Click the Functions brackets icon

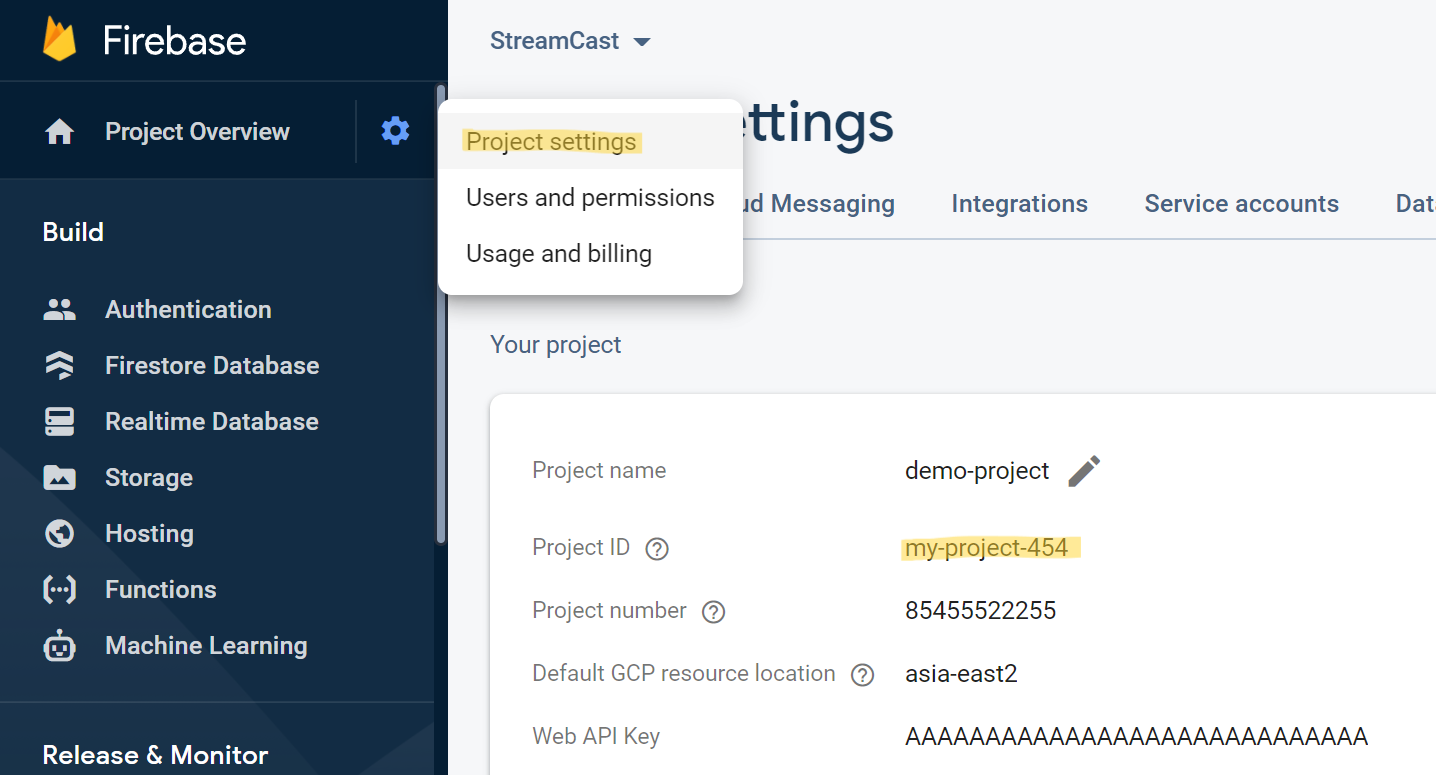60,590
